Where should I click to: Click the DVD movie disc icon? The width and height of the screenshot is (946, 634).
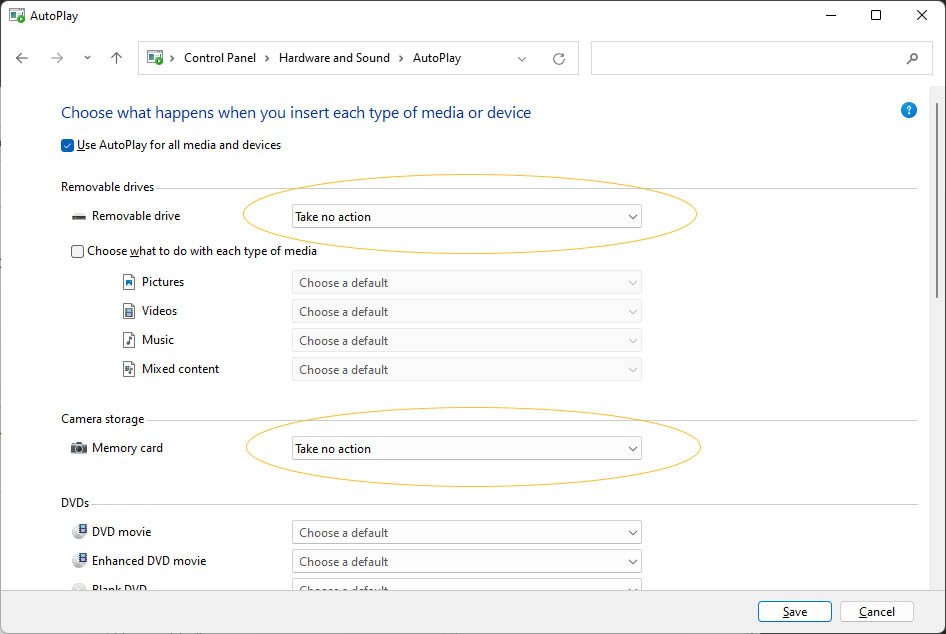pyautogui.click(x=79, y=530)
